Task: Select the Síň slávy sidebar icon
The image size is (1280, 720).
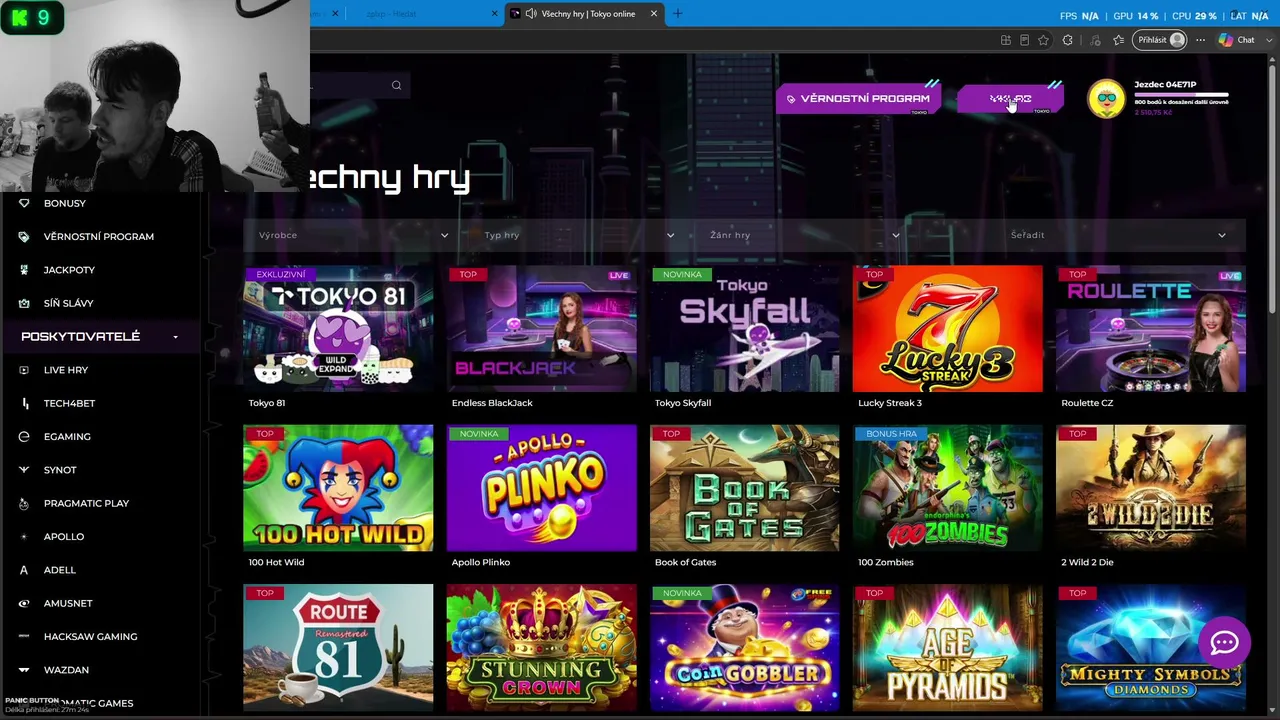Action: [24, 303]
